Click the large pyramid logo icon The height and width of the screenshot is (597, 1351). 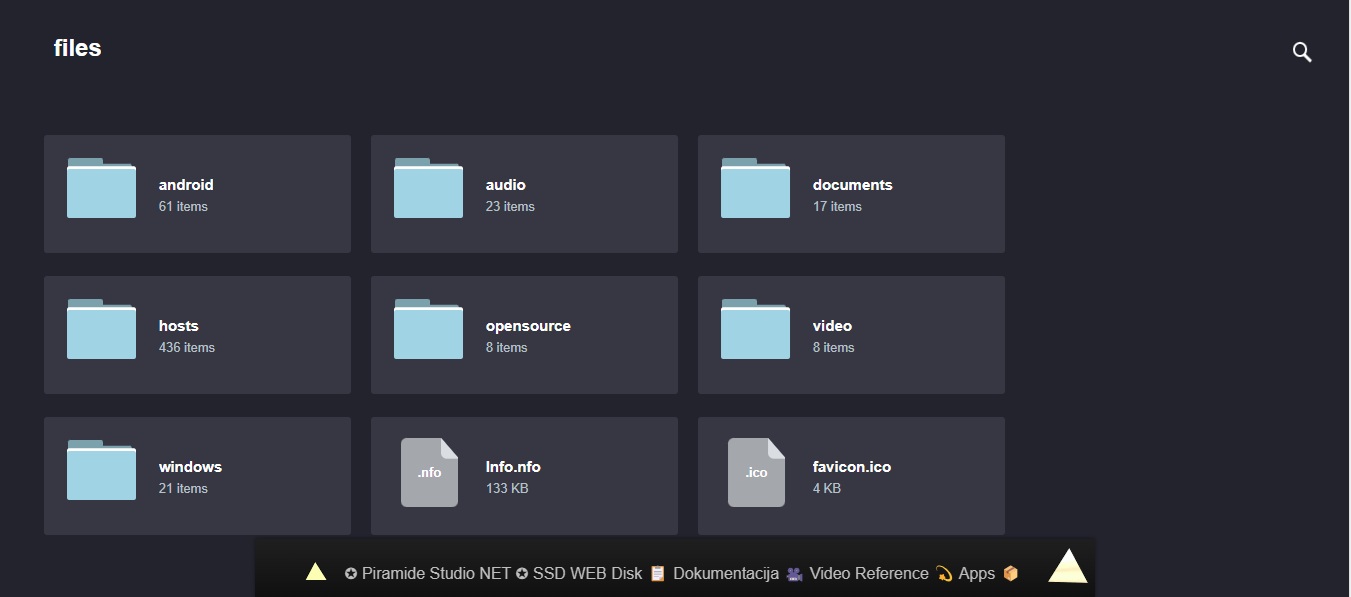tap(1067, 566)
